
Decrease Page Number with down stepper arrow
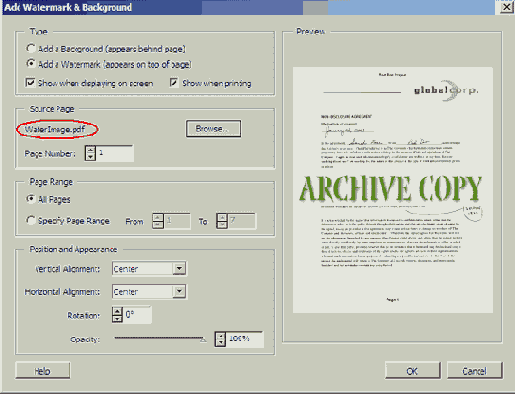coord(90,157)
